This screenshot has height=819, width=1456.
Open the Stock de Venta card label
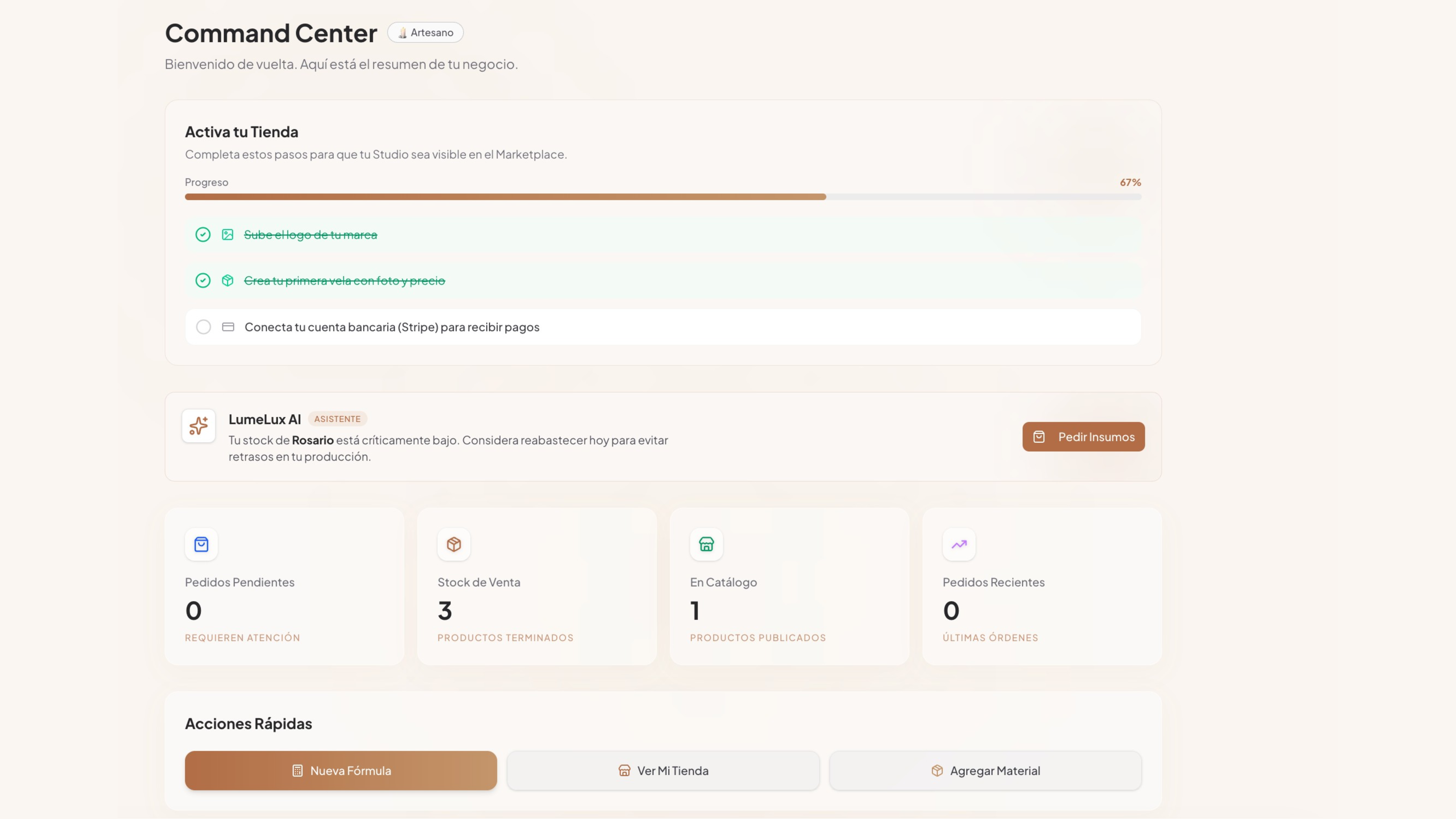pos(479,582)
